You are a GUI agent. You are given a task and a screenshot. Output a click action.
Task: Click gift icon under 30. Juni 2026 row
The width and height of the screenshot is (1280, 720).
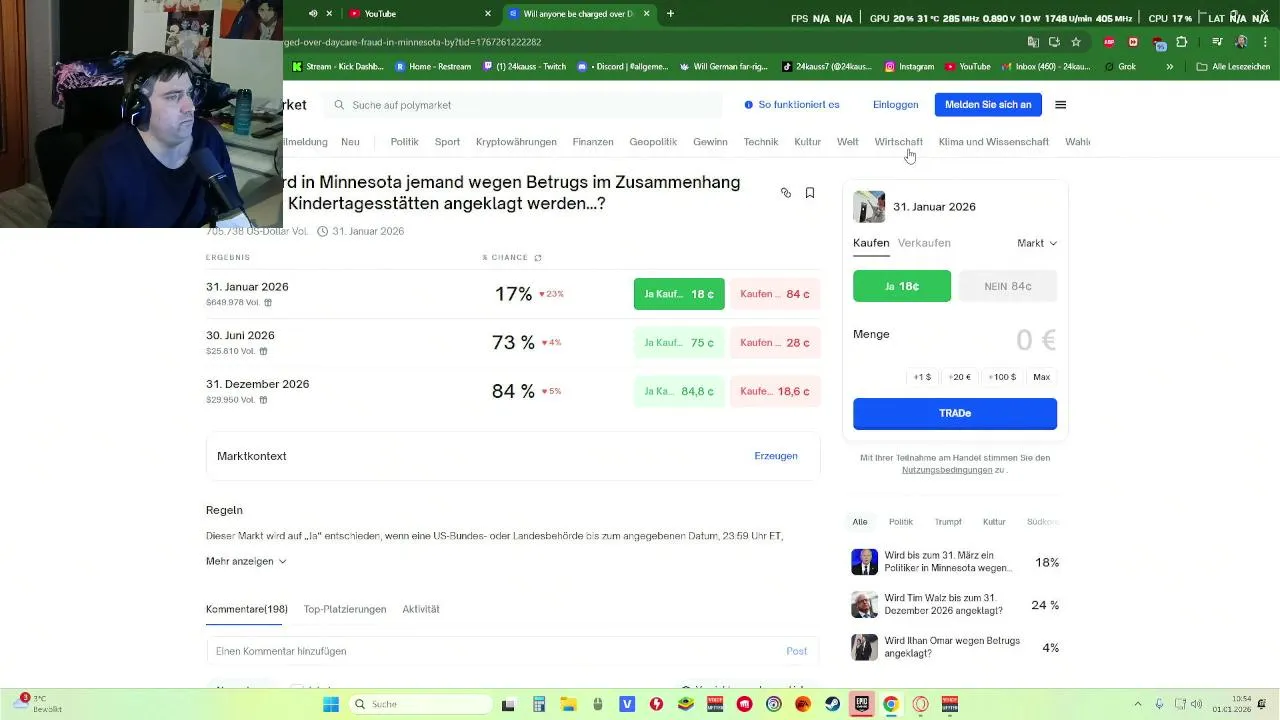point(263,351)
